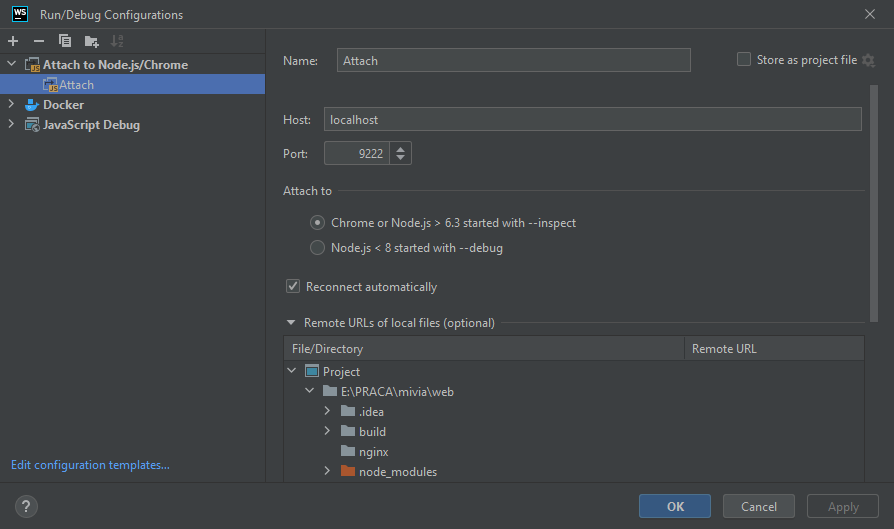Toggle Reconnect automatically checkbox
The image size is (894, 529).
293,286
